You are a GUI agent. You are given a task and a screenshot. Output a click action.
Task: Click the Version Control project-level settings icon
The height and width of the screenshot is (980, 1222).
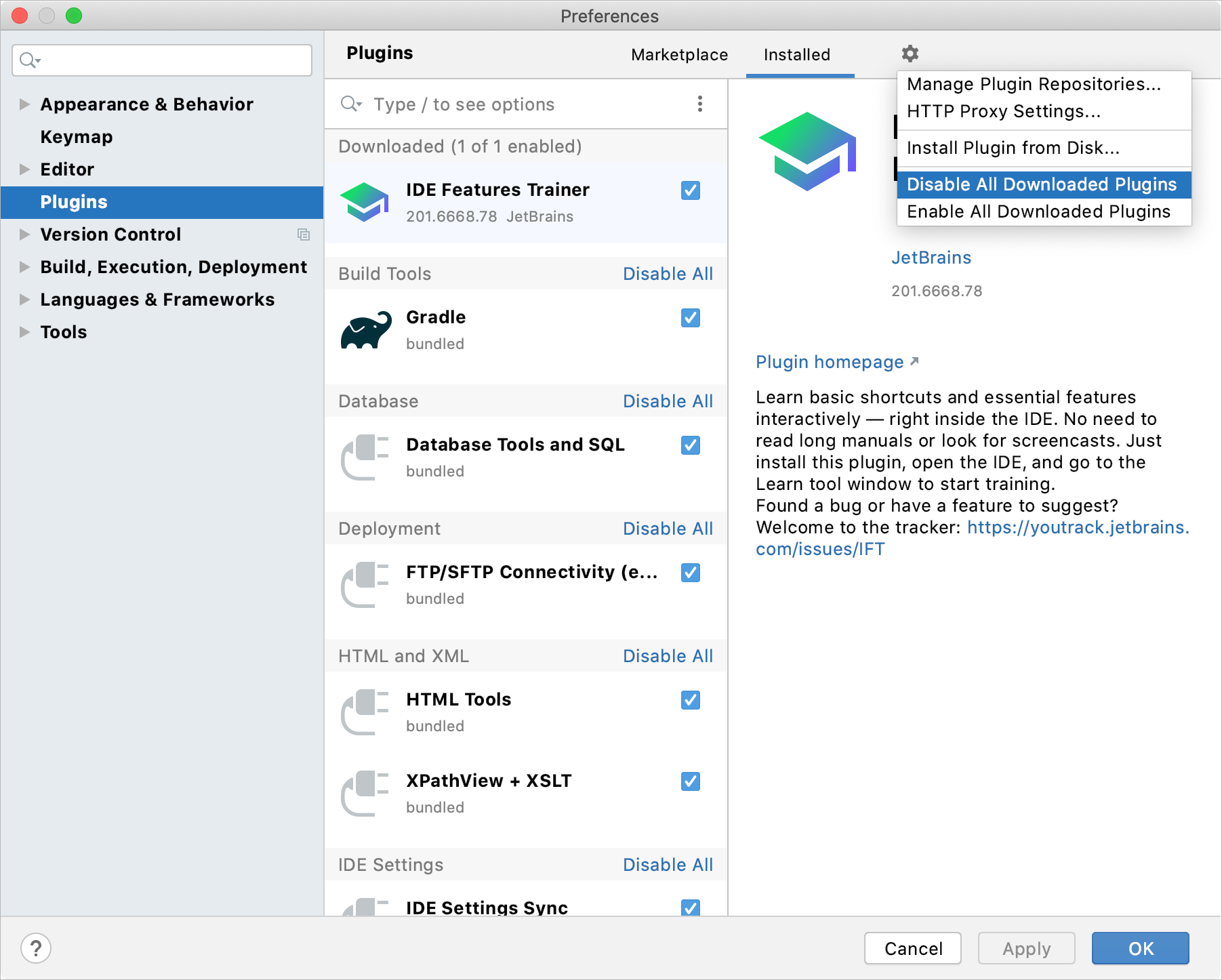[x=304, y=234]
